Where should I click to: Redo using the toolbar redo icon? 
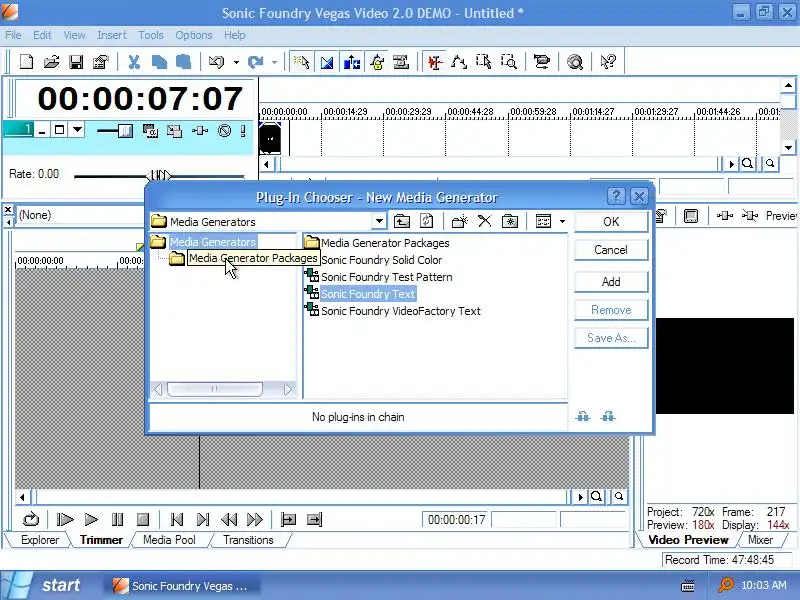(x=255, y=62)
